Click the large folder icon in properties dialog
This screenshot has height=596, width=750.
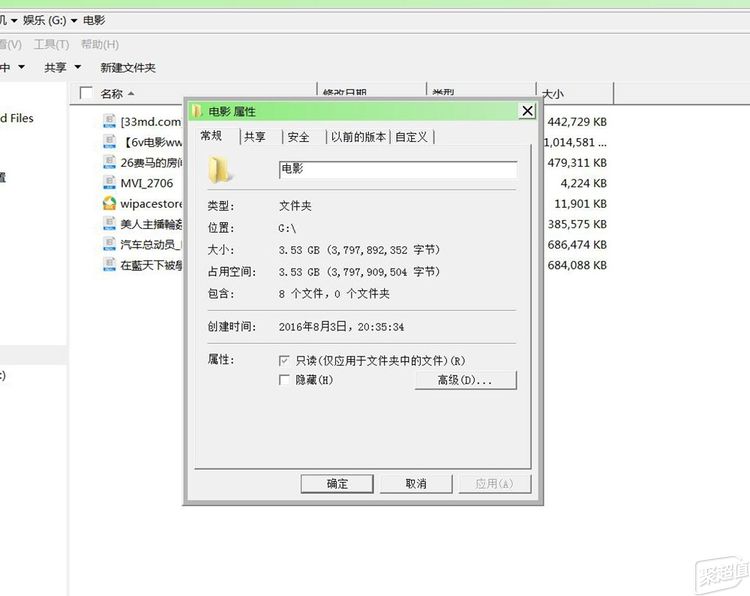pyautogui.click(x=220, y=170)
